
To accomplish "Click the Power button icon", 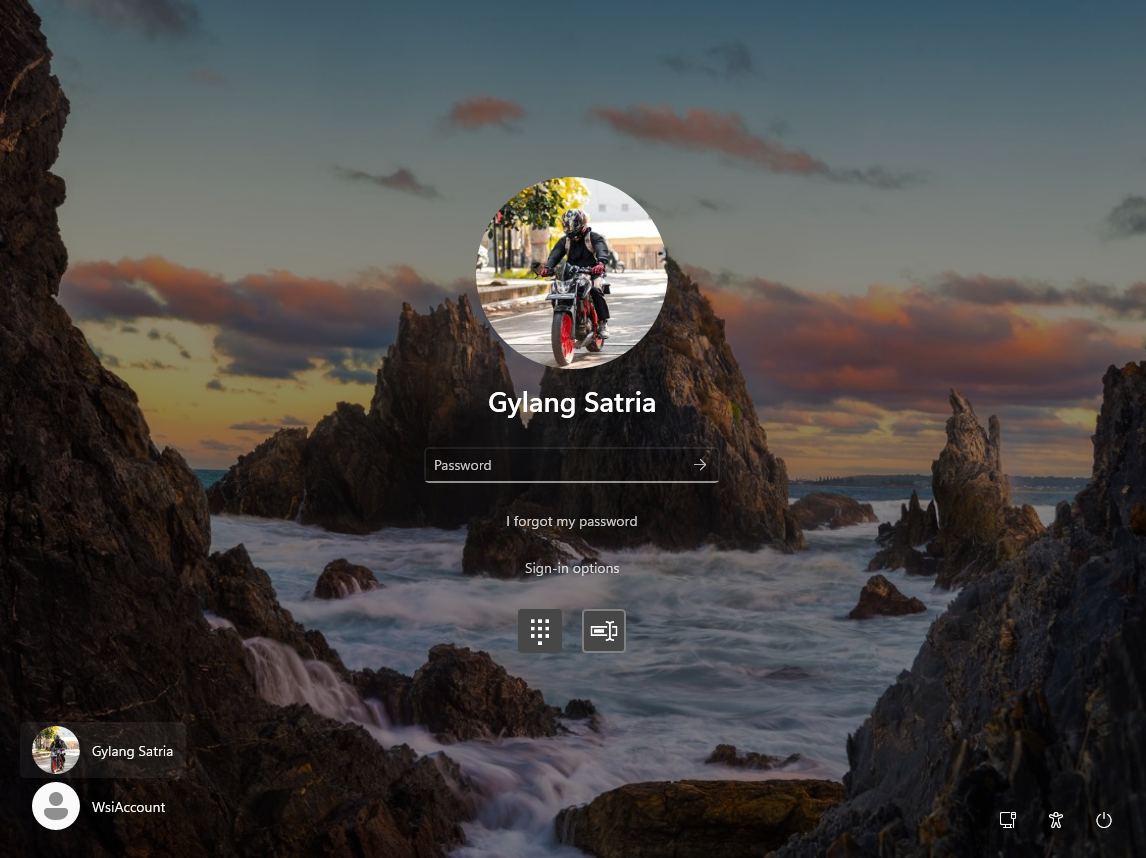I will 1104,820.
